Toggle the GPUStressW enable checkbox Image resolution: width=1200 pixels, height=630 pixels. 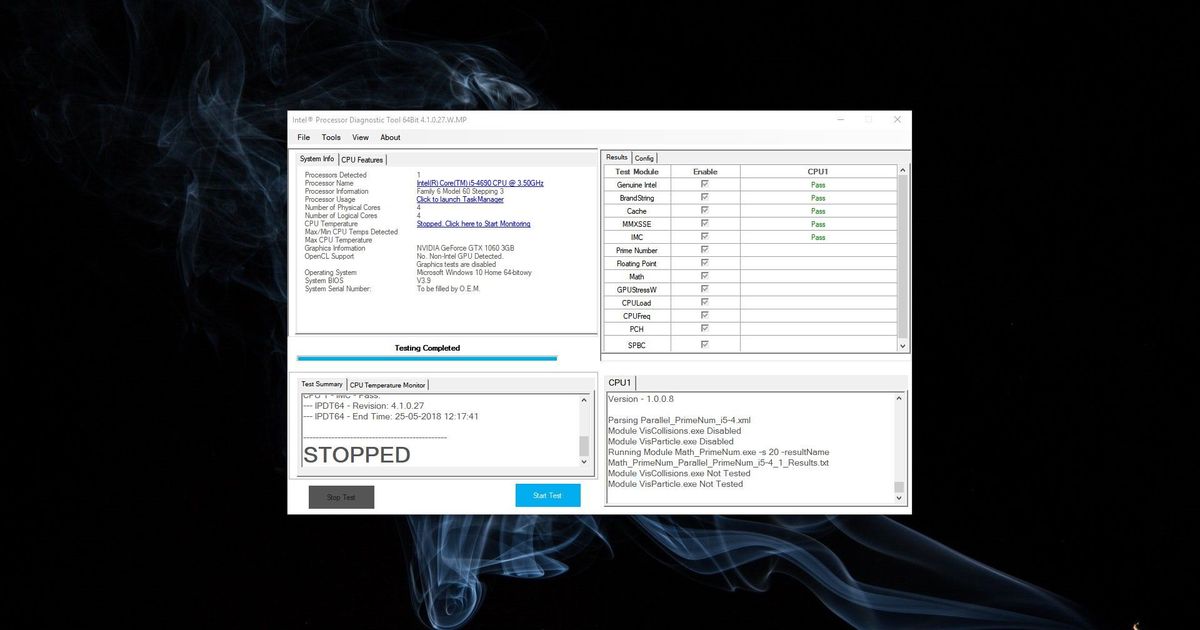click(705, 289)
